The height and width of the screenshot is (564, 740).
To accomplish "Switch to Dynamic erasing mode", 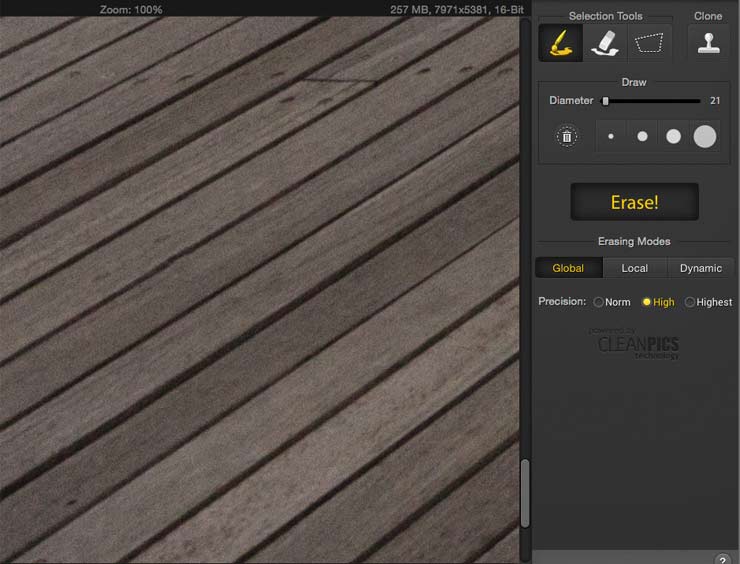I will tap(701, 268).
